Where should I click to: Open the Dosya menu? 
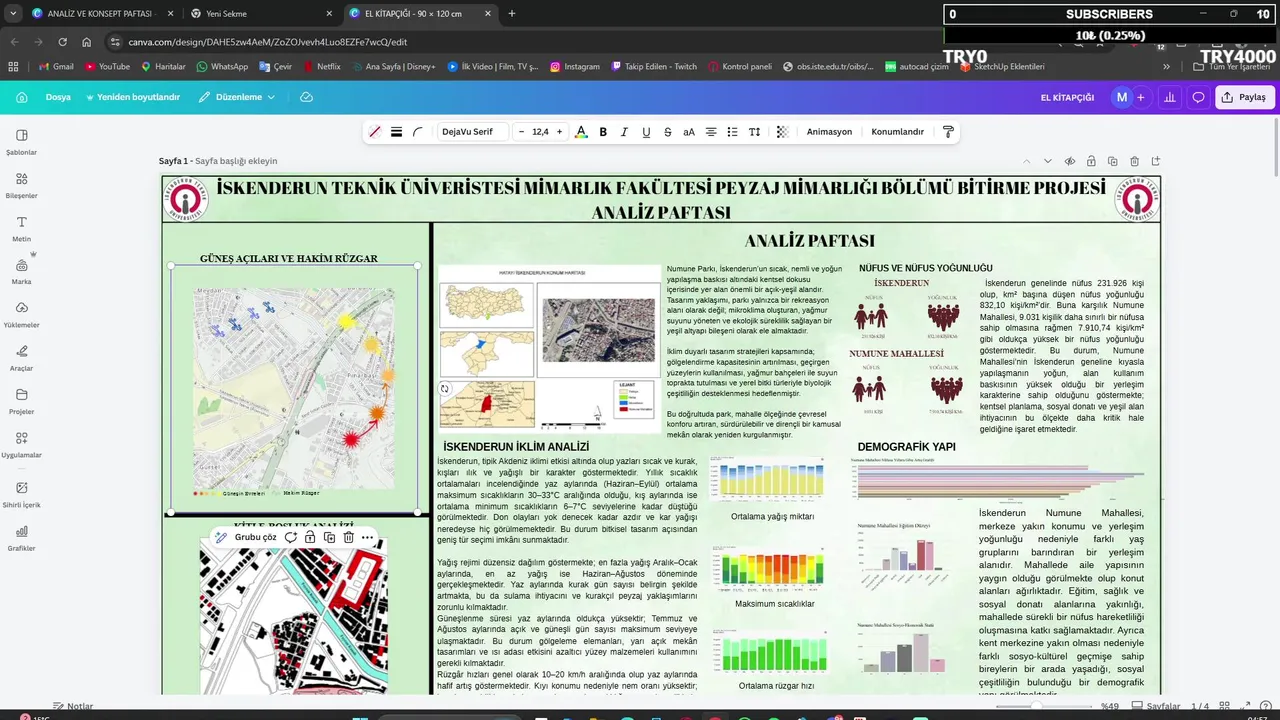pyautogui.click(x=58, y=97)
